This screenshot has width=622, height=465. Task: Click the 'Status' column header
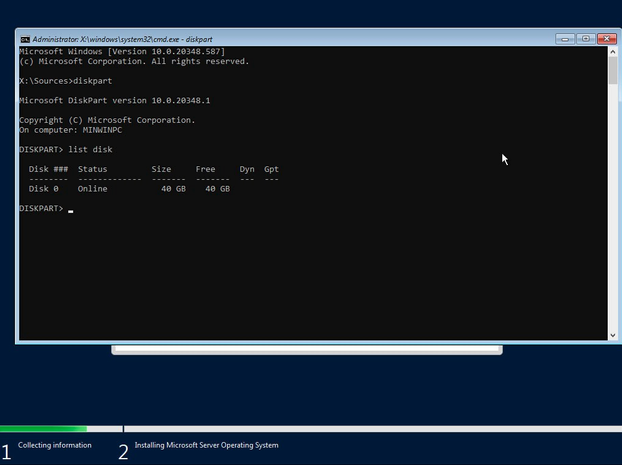pyautogui.click(x=92, y=169)
